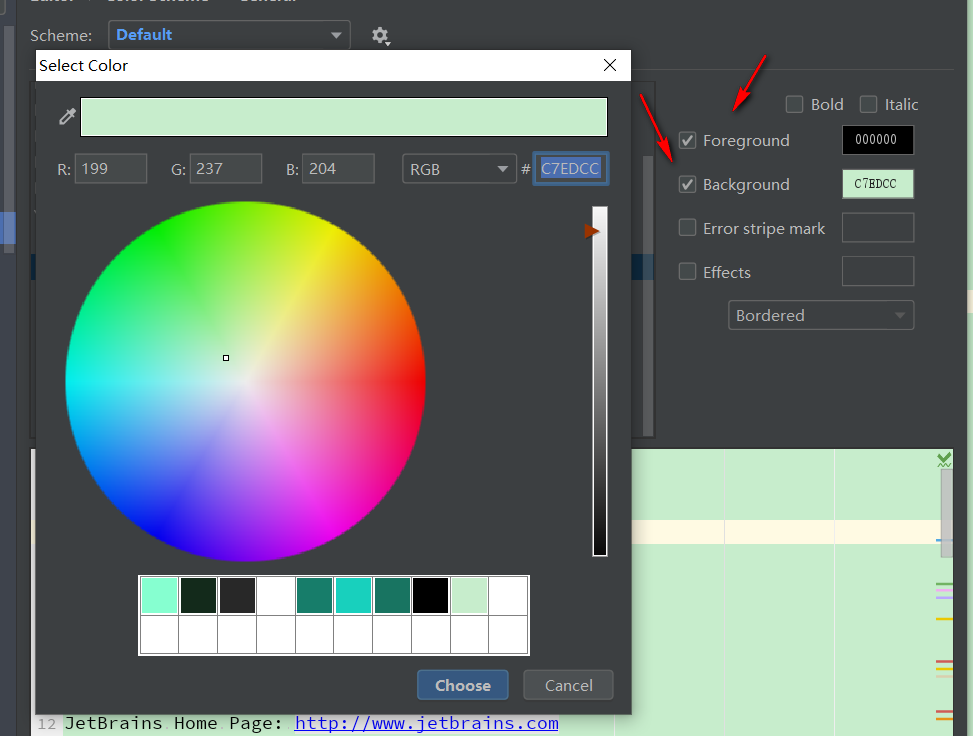Click the Cancel button
The width and height of the screenshot is (973, 736).
pos(568,685)
